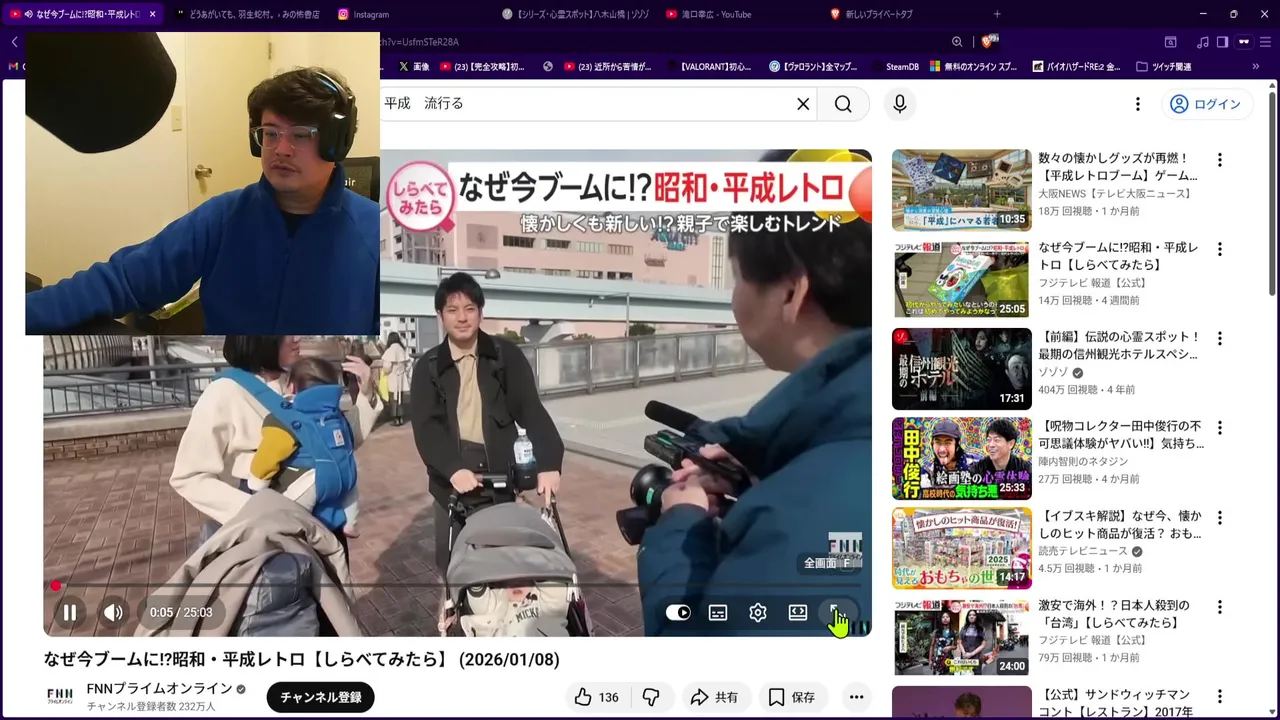Open the browser hamburger main menu
Image resolution: width=1280 pixels, height=720 pixels.
pos(1267,42)
